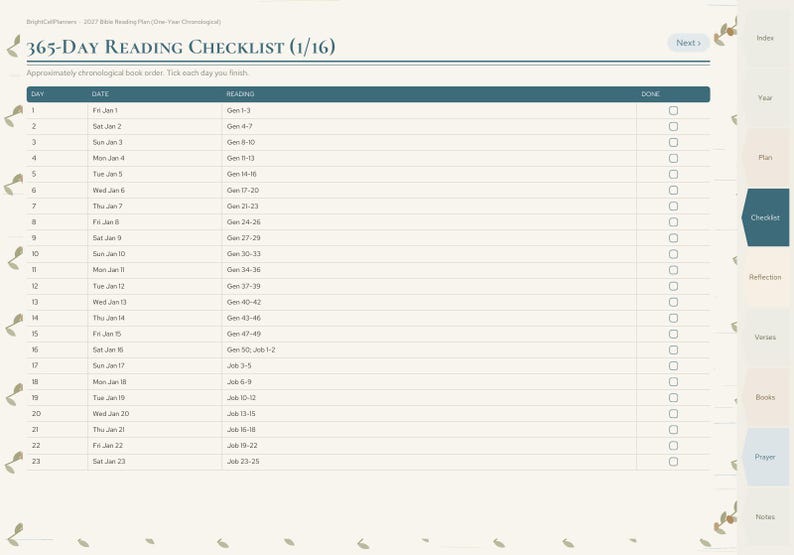
Task: Open the Reflection tab
Action: click(765, 278)
